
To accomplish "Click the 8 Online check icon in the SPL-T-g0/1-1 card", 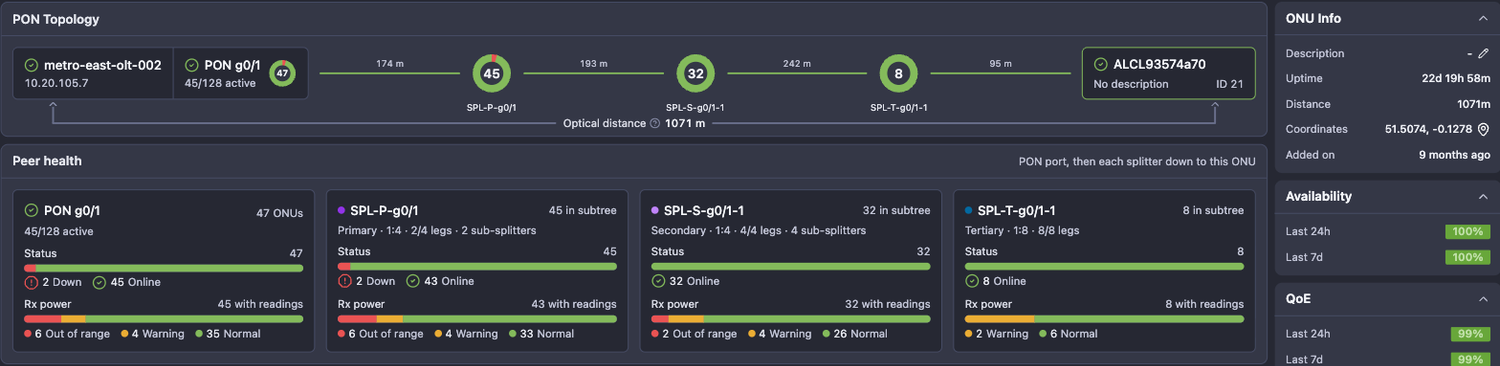I will (x=971, y=282).
